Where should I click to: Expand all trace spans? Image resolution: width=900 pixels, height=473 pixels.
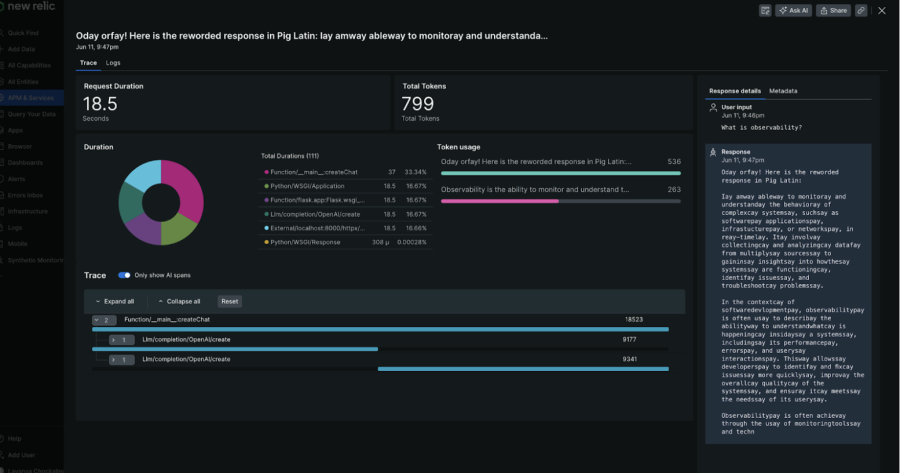(115, 301)
